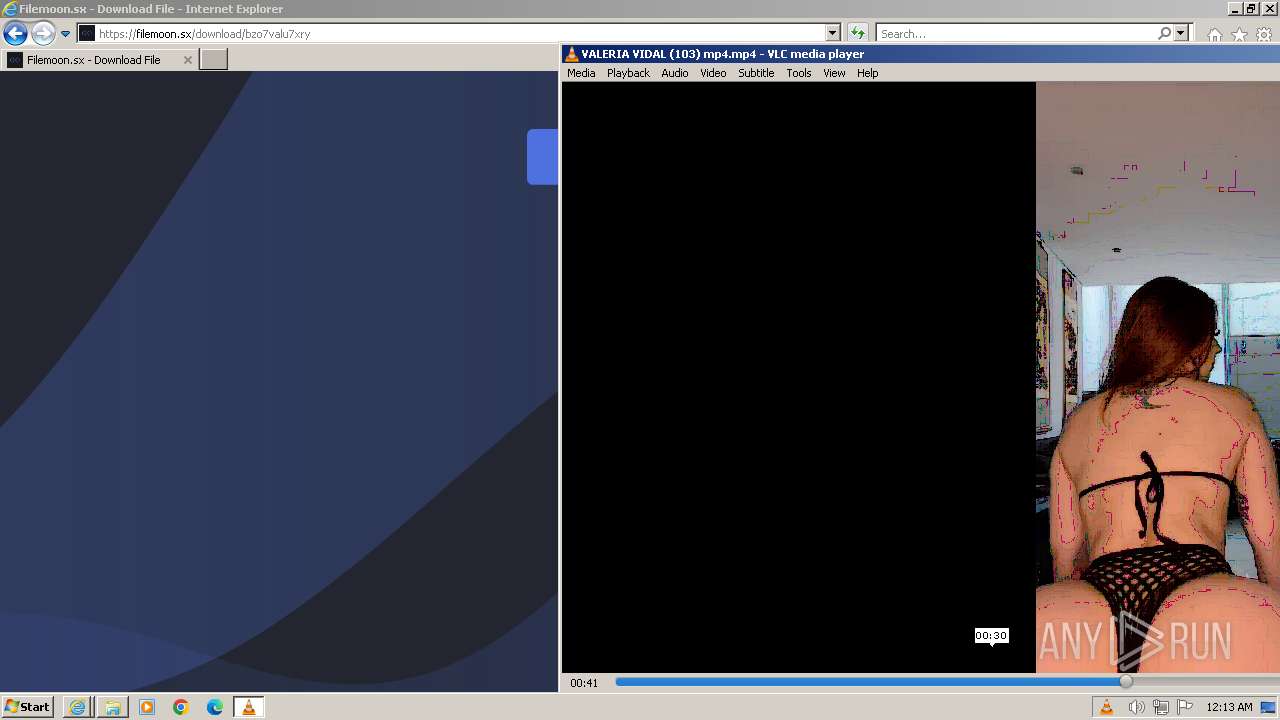Refresh the page in Internet Explorer
Viewport: 1280px width, 720px height.
tap(857, 34)
